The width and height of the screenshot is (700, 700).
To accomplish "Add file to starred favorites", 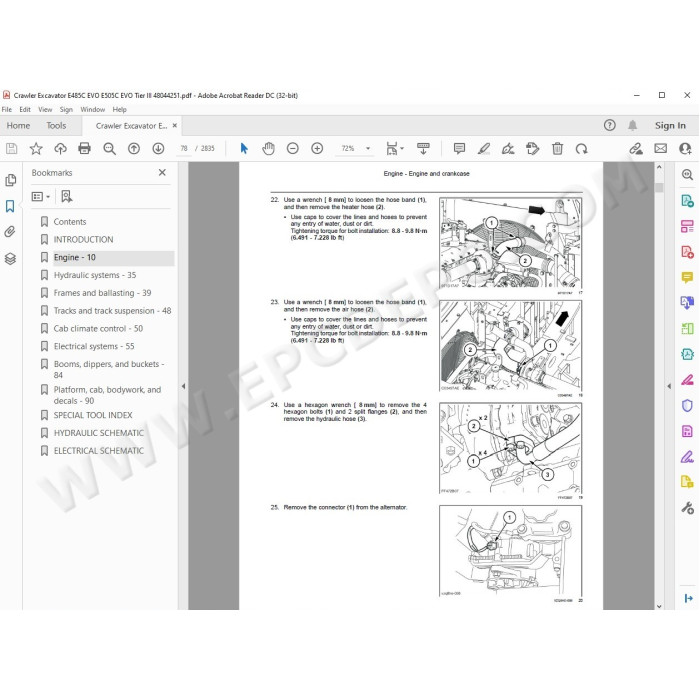I will click(36, 149).
